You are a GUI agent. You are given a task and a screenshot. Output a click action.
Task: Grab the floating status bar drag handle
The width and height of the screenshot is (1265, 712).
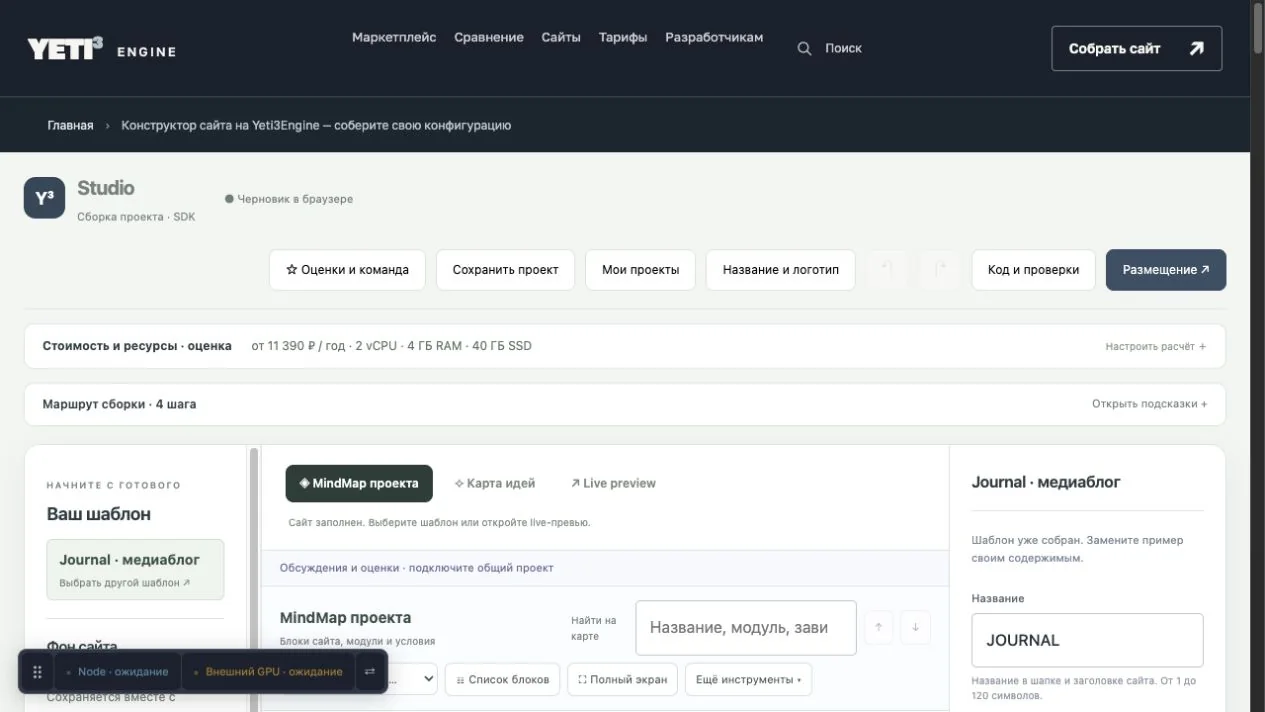(38, 672)
